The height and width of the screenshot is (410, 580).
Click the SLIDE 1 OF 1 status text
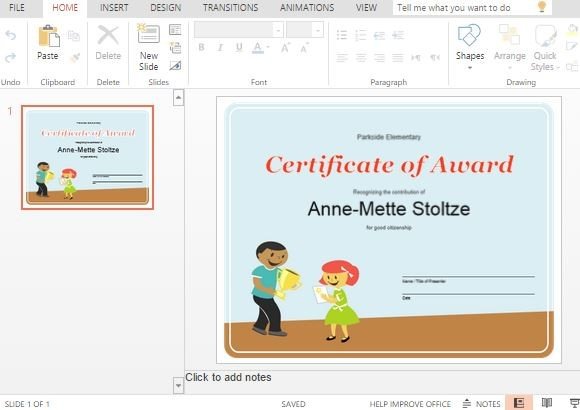(27, 404)
